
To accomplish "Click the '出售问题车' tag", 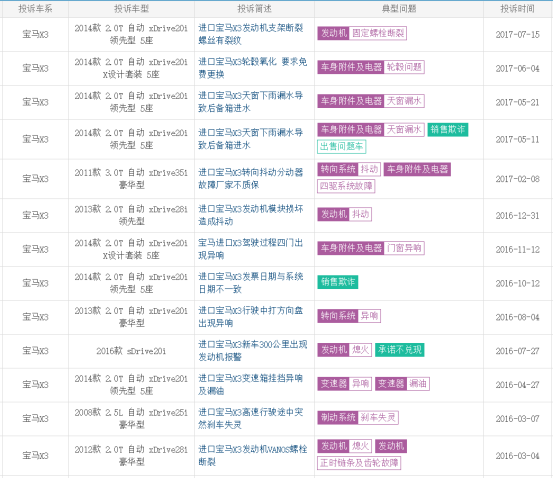I will pyautogui.click(x=341, y=147).
